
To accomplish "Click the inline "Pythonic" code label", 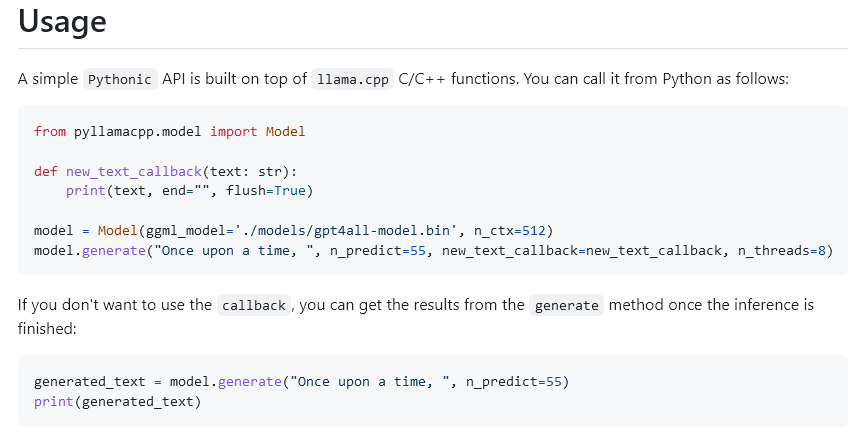I will pos(120,79).
